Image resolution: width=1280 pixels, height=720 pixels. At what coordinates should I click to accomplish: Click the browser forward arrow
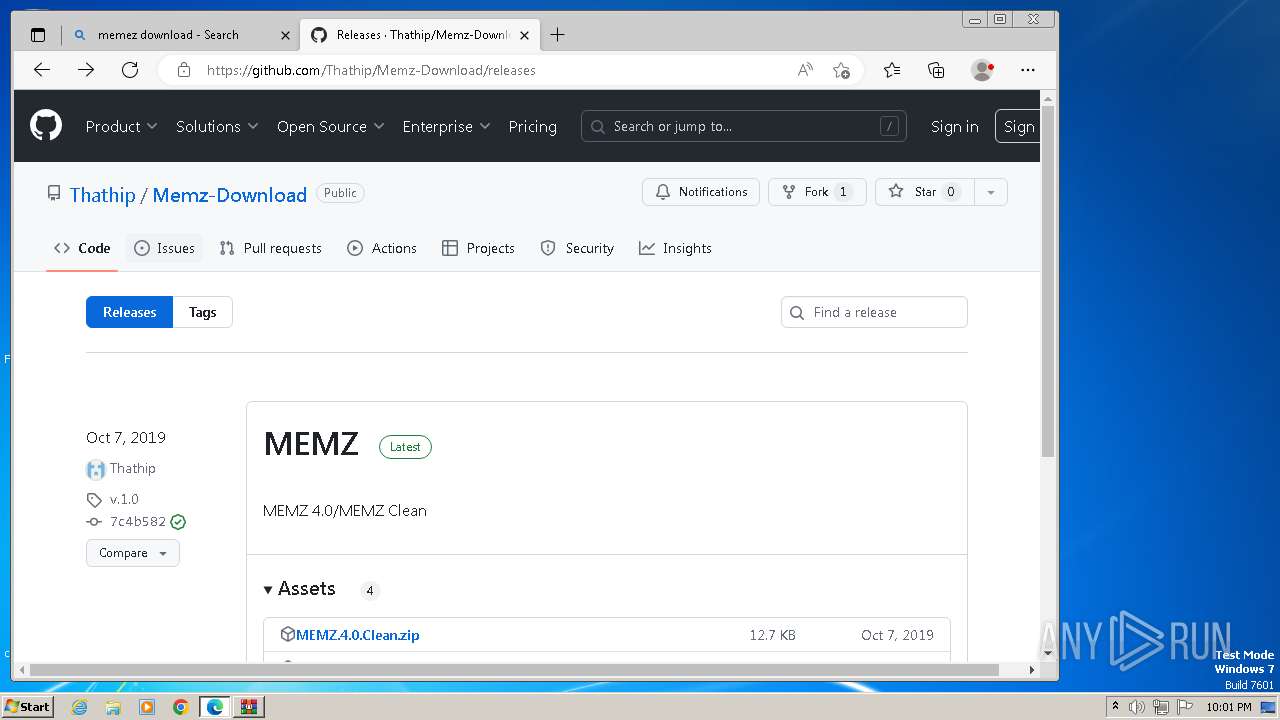tap(86, 70)
